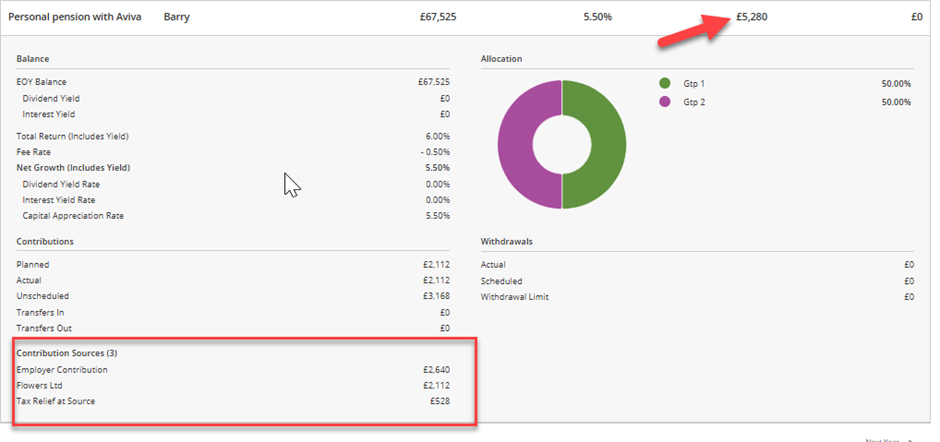Screen dimensions: 940x442
Task: Click the £67,525 value beside EOY Balance
Action: (436, 82)
